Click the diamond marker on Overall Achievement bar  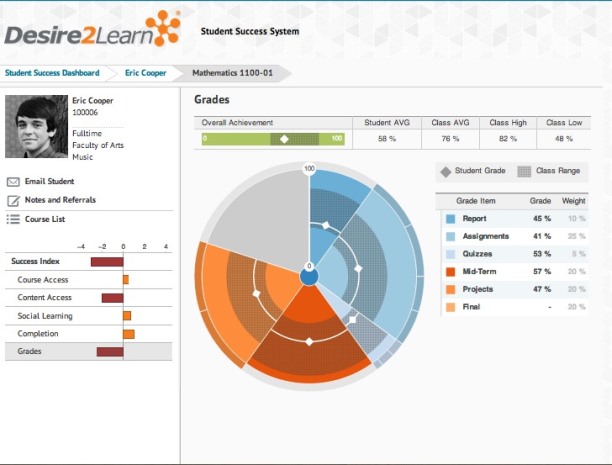click(x=284, y=138)
